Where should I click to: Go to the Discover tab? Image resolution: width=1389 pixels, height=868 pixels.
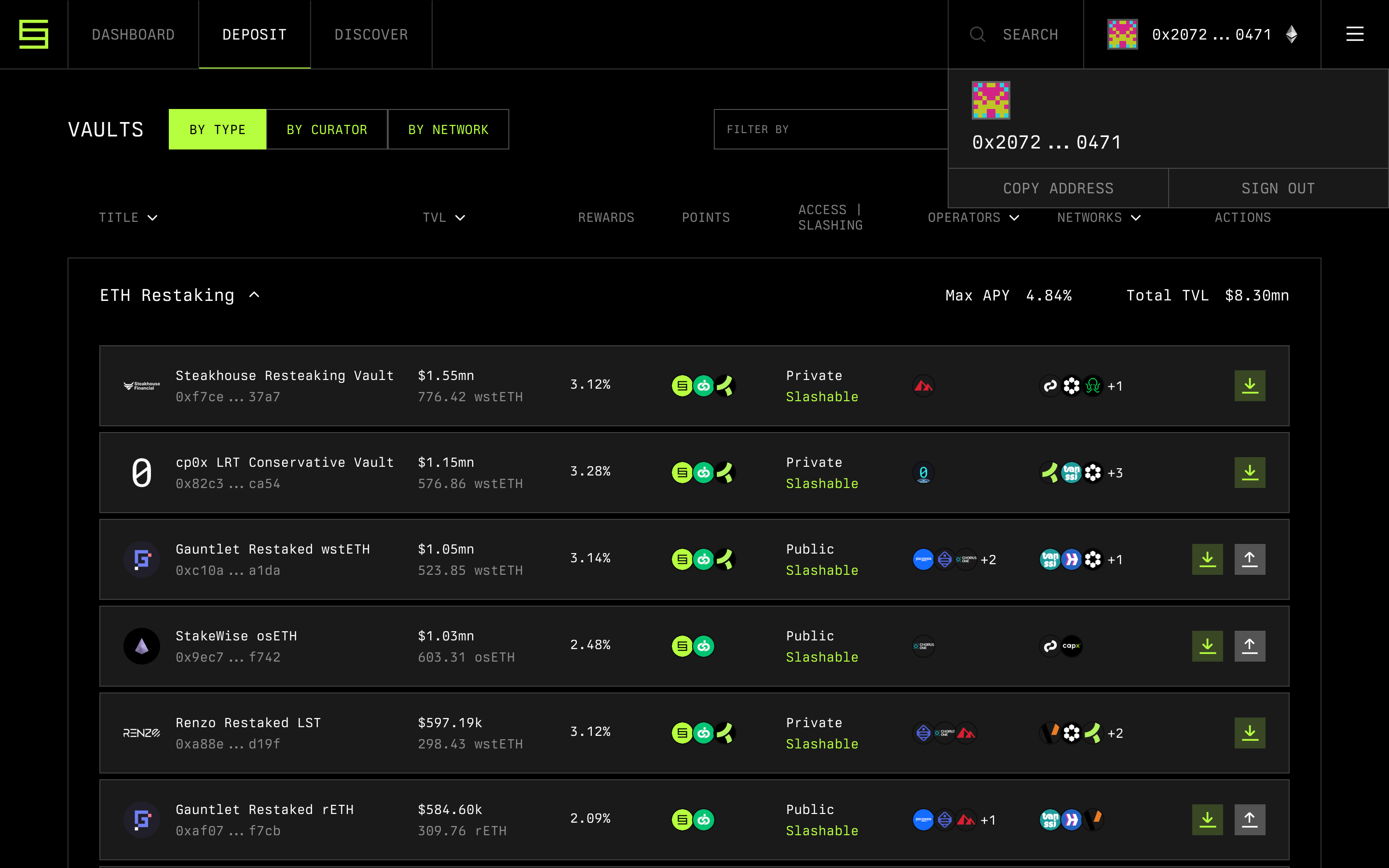click(x=371, y=34)
